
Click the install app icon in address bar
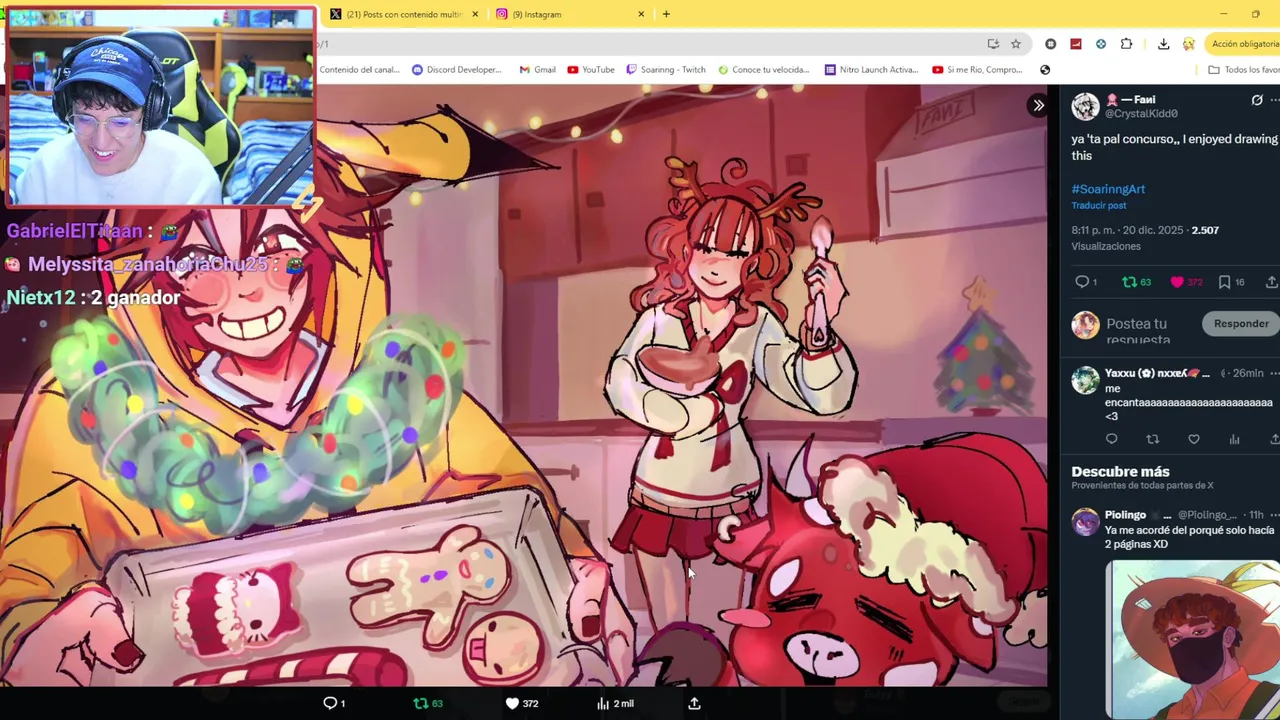click(993, 44)
